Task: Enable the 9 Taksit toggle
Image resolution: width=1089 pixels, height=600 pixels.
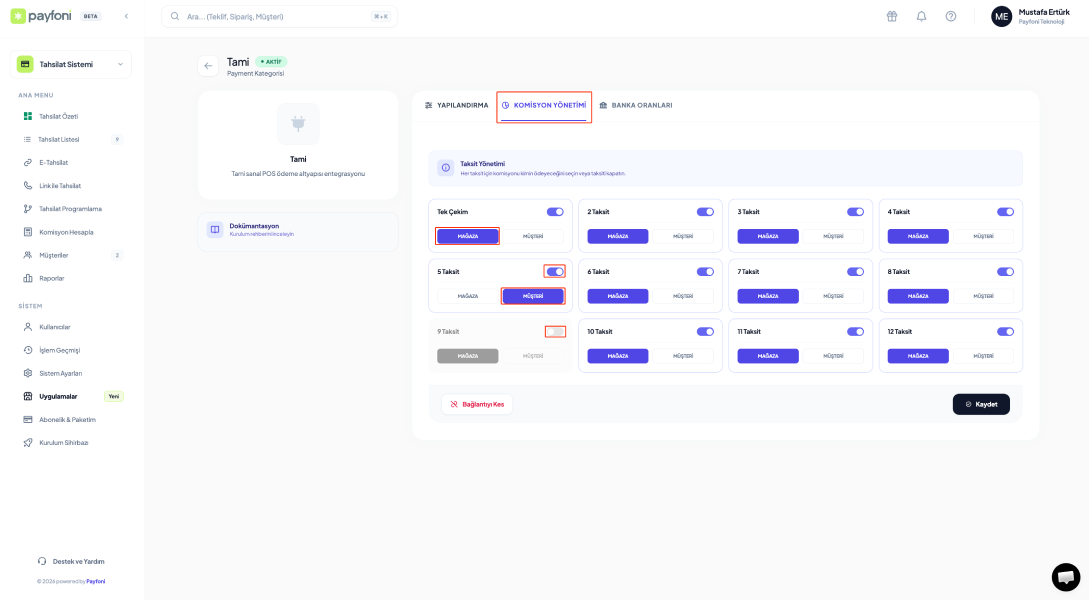Action: [555, 332]
